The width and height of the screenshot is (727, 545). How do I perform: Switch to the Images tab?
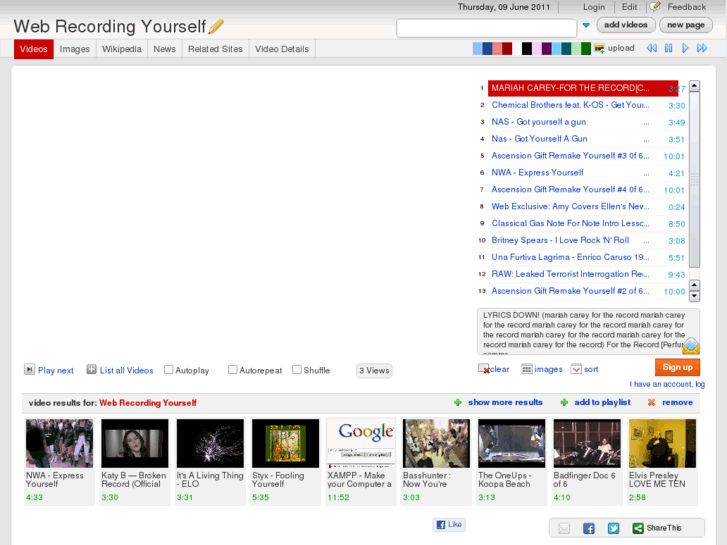click(x=75, y=49)
